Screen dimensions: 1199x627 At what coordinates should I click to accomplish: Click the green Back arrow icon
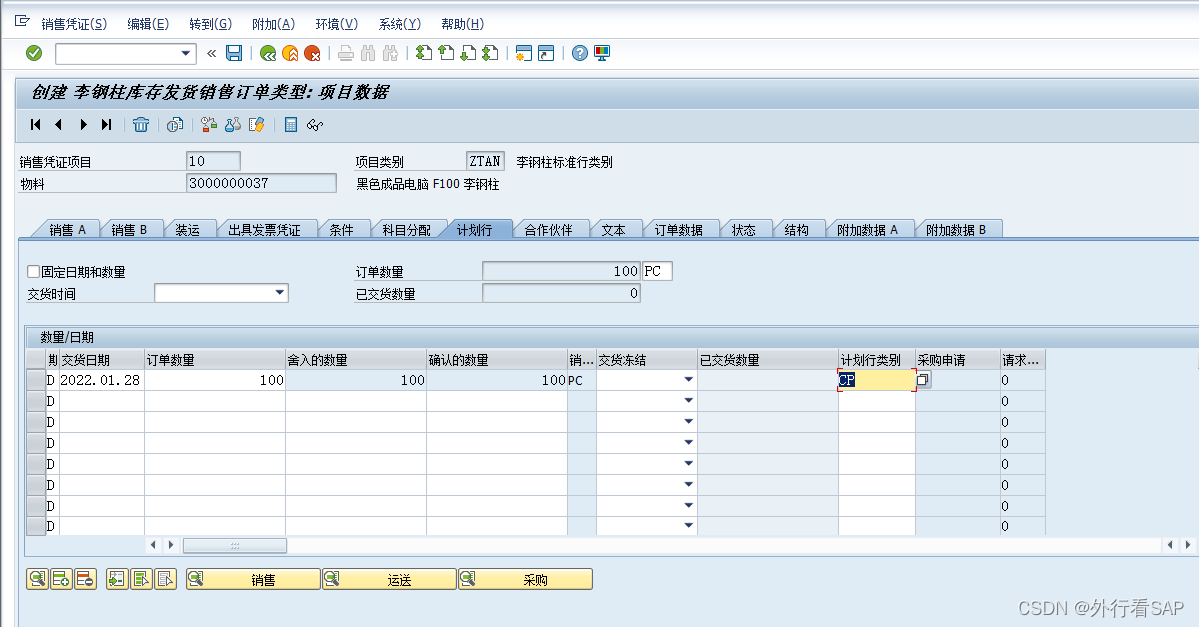click(x=268, y=53)
